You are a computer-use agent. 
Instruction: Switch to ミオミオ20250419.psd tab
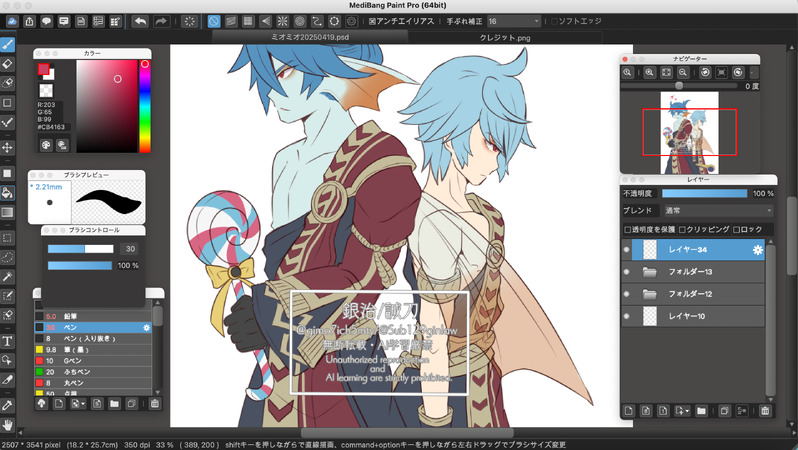[x=310, y=37]
